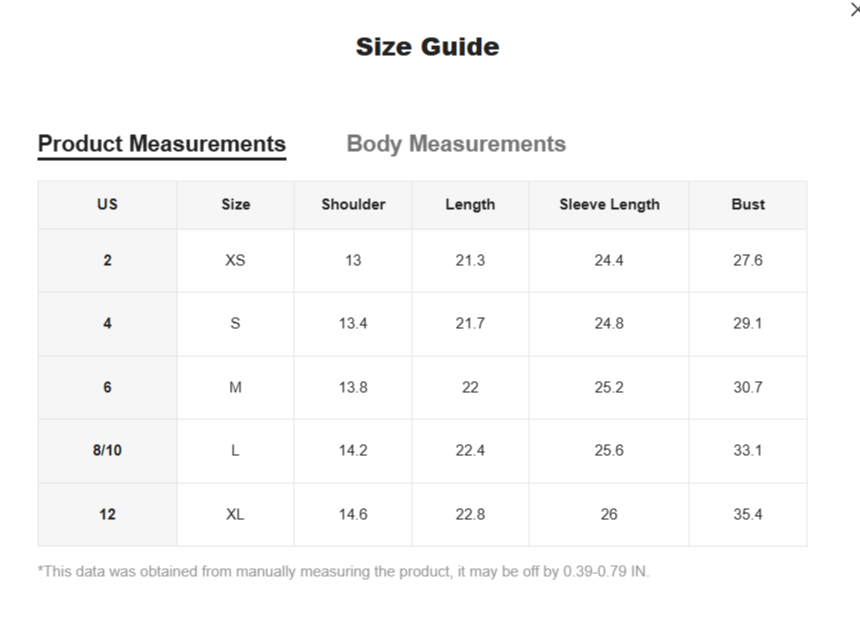Select the US size 2 row label

107,260
